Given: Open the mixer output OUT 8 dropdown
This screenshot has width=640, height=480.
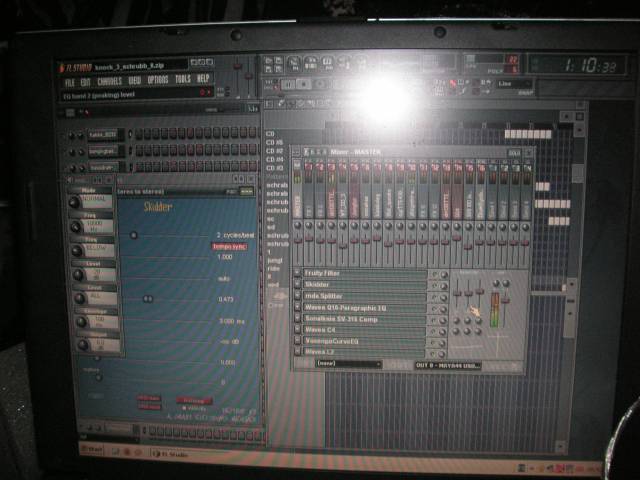Looking at the screenshot, I should [448, 365].
